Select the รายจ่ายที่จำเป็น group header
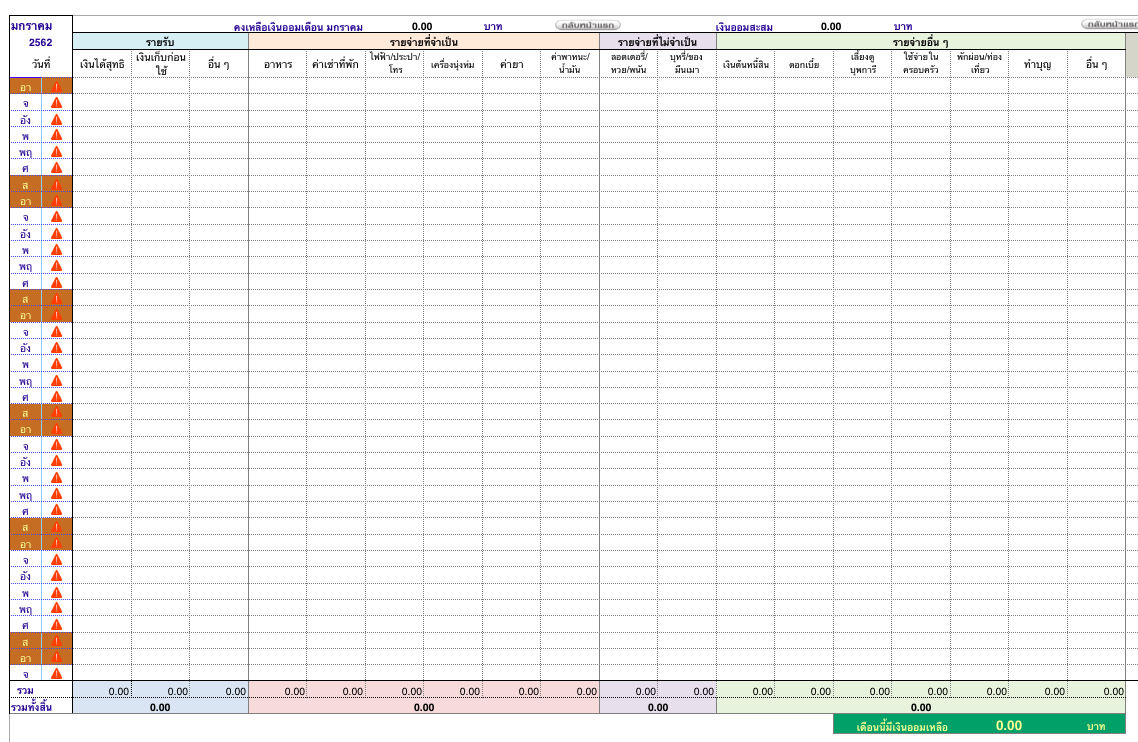1138x742 pixels. tap(424, 42)
